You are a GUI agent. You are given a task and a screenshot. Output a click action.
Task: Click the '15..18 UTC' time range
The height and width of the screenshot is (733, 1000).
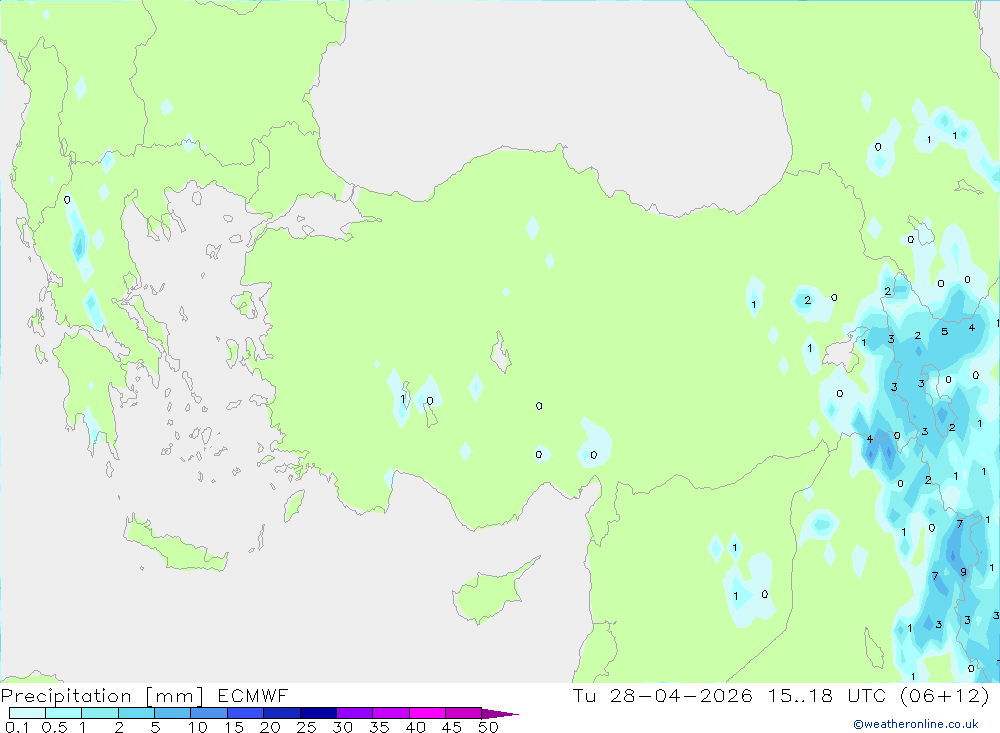(x=827, y=695)
